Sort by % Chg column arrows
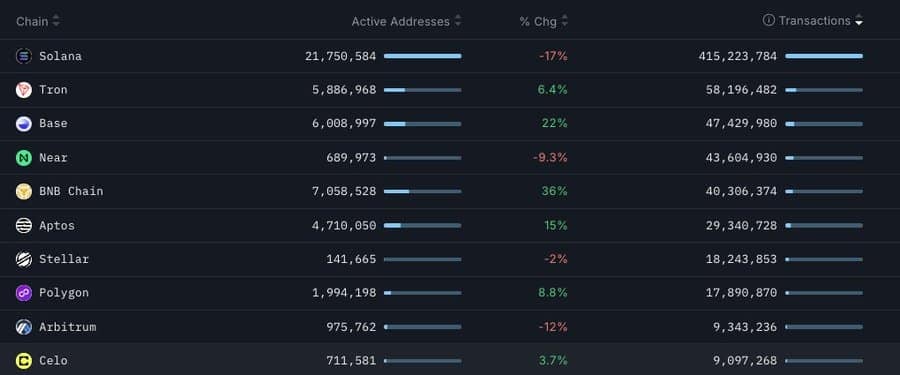Screen dimensions: 900x375 coord(564,21)
